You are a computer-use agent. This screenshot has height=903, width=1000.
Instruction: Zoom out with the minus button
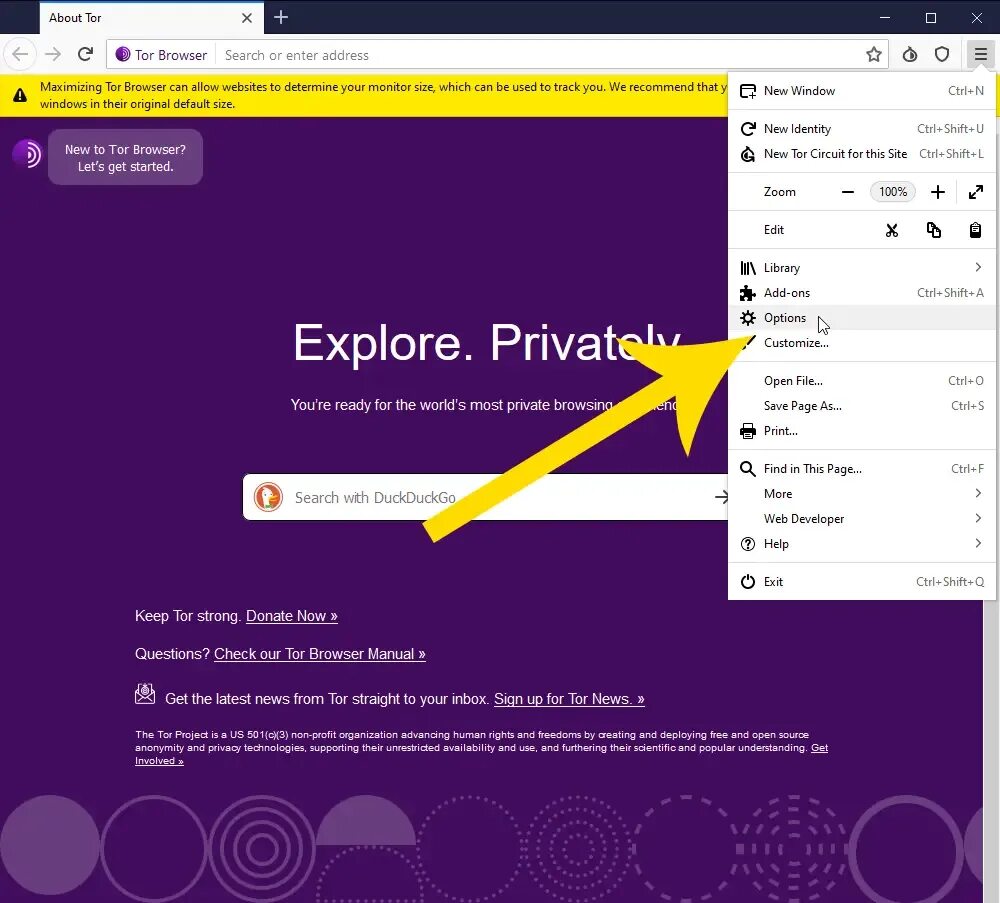pyautogui.click(x=848, y=192)
